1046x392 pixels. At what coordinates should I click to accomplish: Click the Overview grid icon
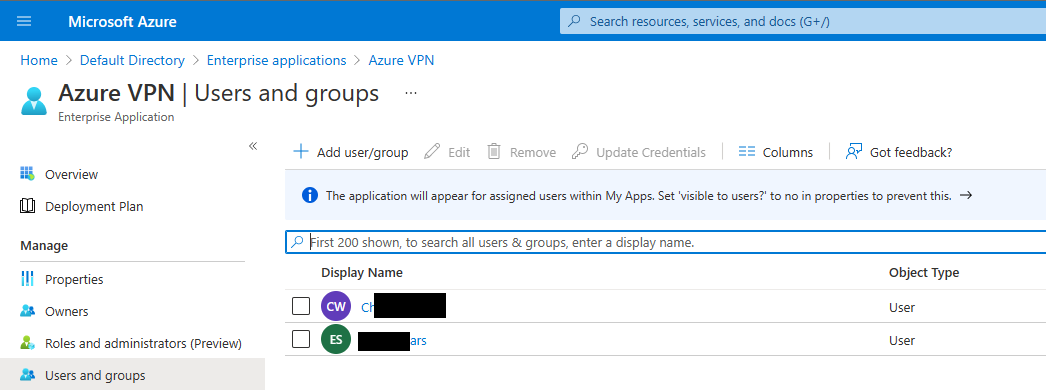click(27, 174)
